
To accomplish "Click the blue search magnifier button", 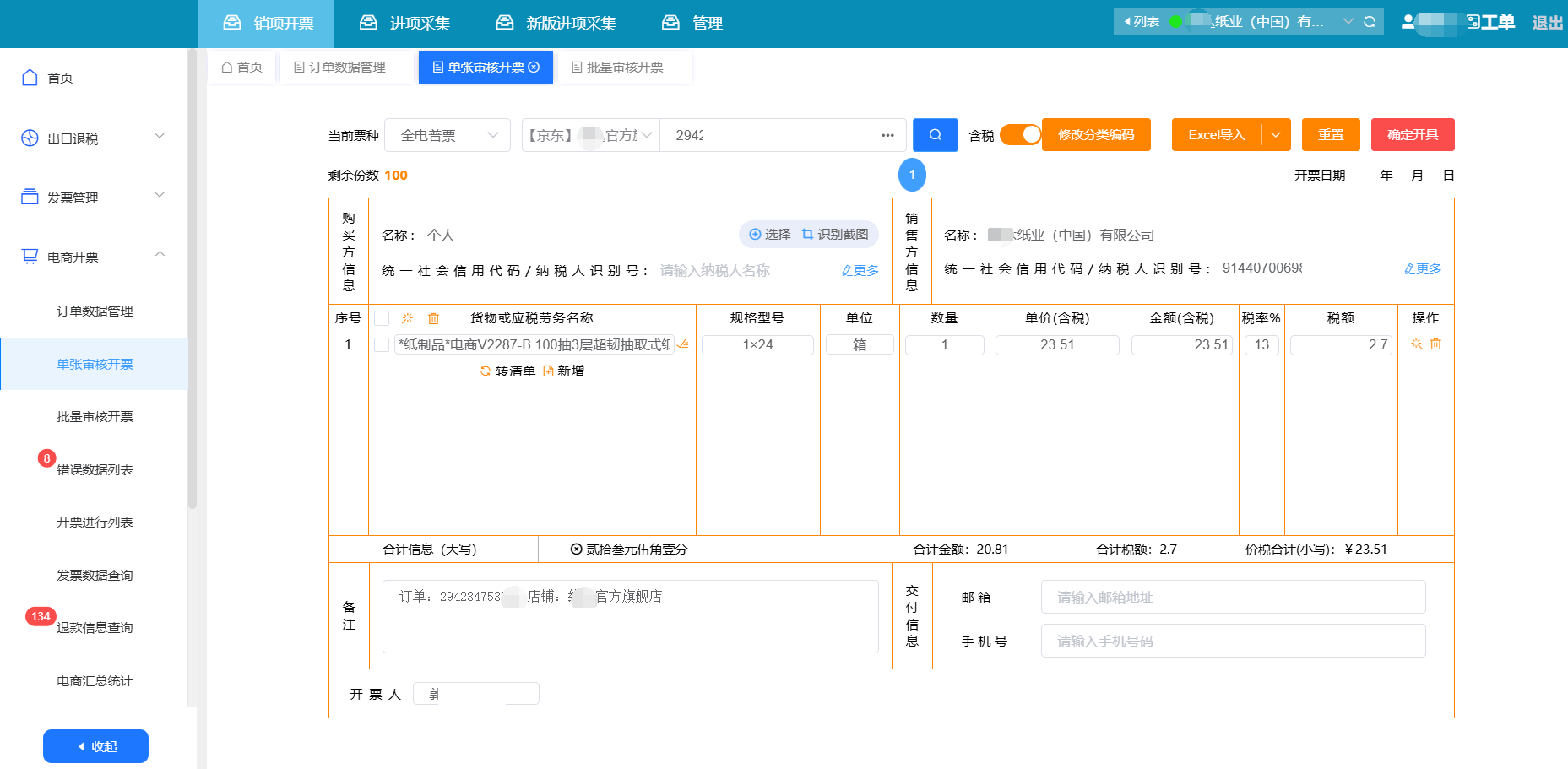I will tap(935, 135).
